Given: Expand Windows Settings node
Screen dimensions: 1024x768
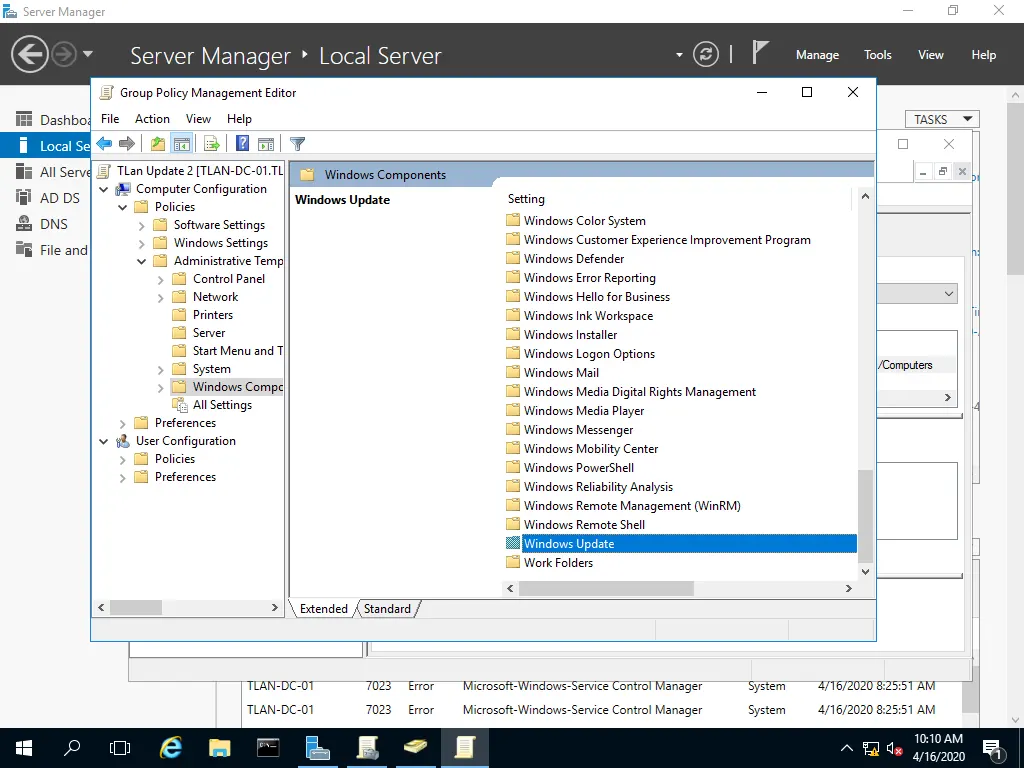Looking at the screenshot, I should [142, 243].
